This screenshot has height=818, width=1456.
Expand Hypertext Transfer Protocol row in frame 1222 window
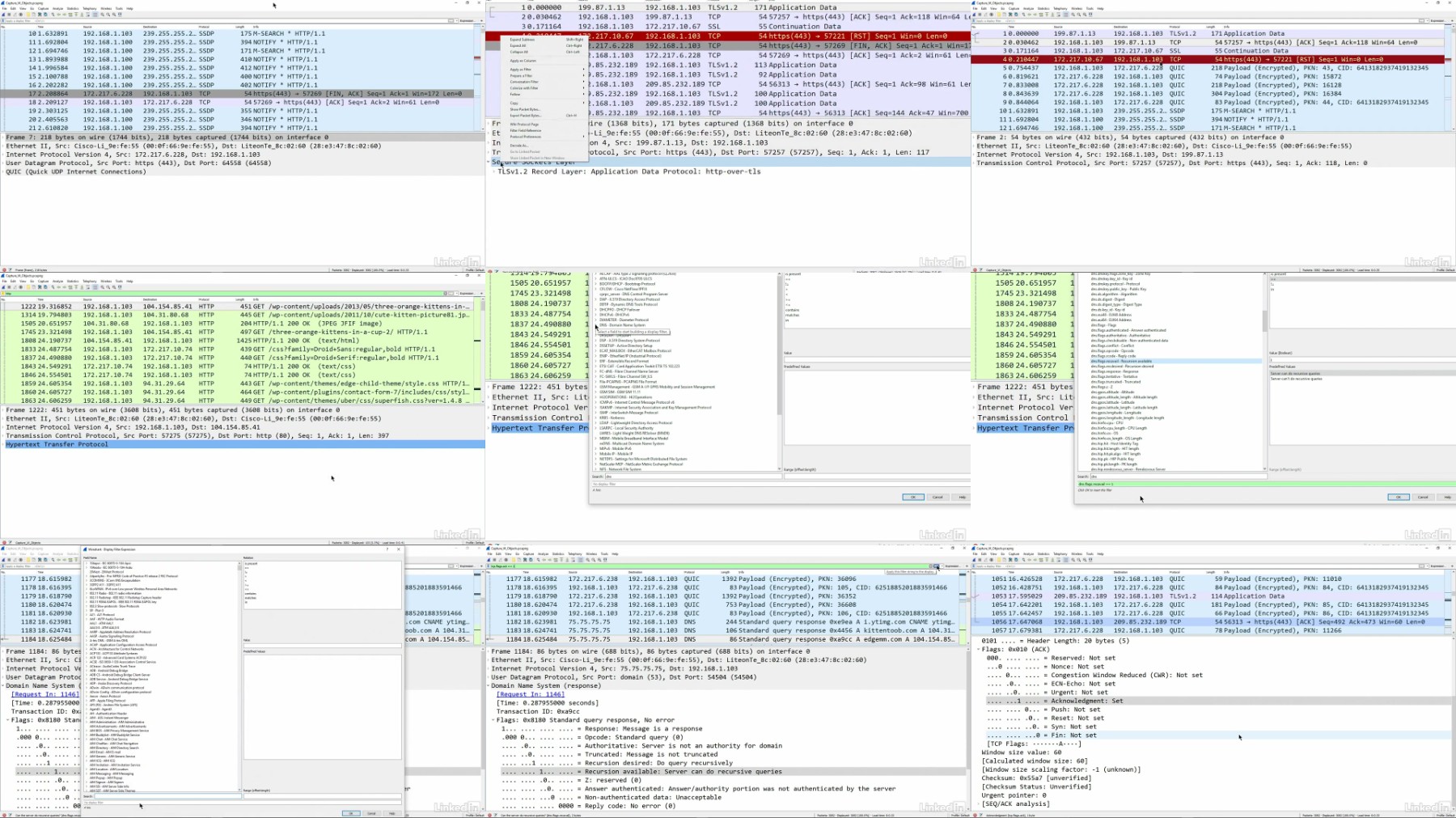tap(2, 444)
